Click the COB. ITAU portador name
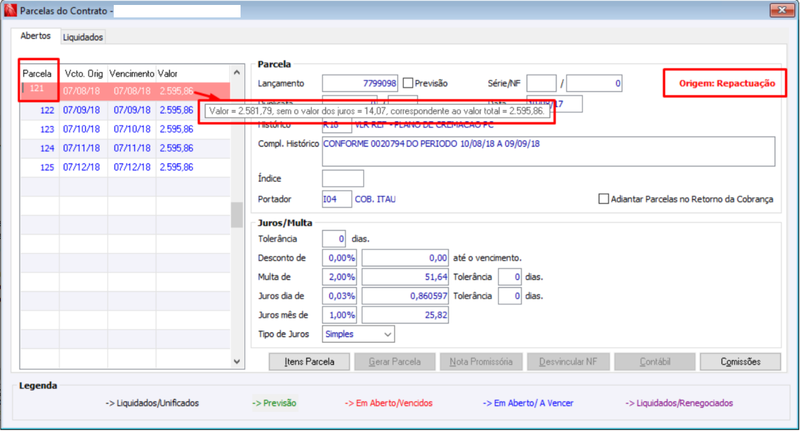The height and width of the screenshot is (432, 800). pos(375,199)
